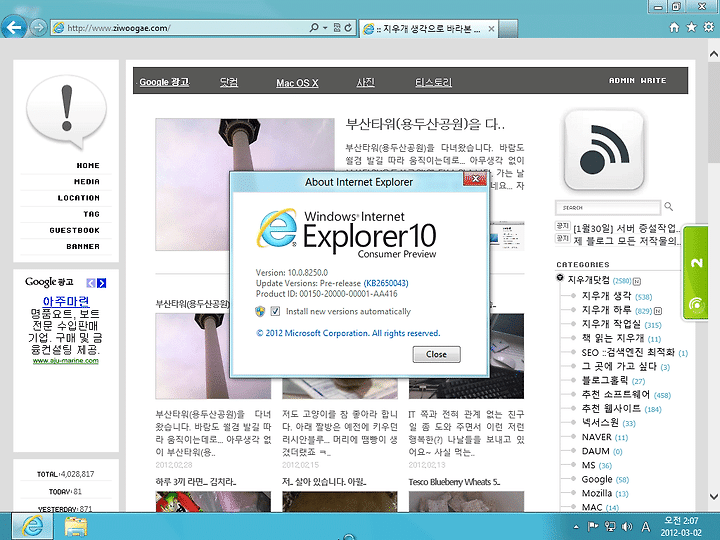Toggle compatibility view icon in address bar

click(x=337, y=28)
